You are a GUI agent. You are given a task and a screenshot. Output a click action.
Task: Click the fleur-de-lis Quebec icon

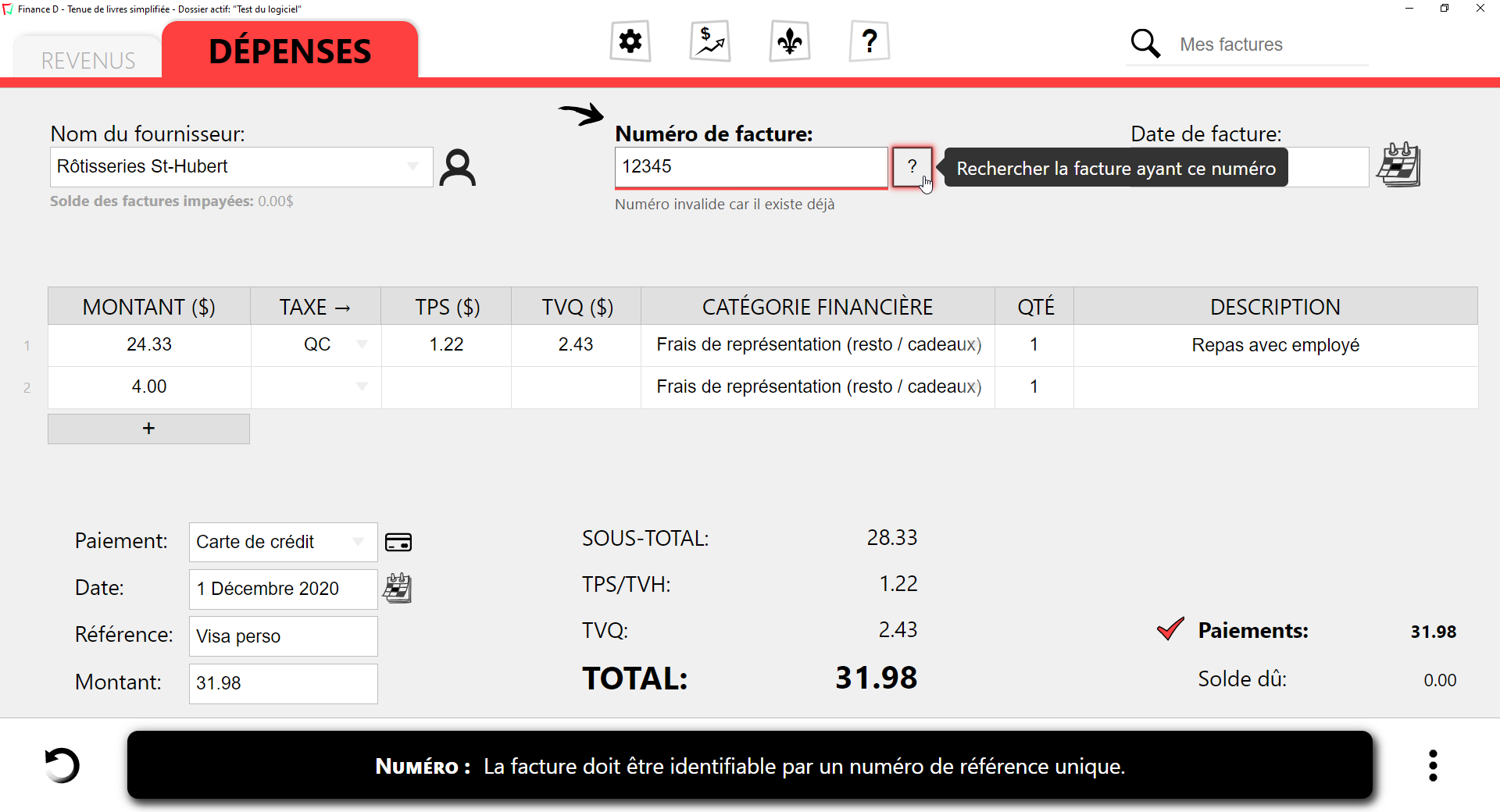click(x=790, y=41)
